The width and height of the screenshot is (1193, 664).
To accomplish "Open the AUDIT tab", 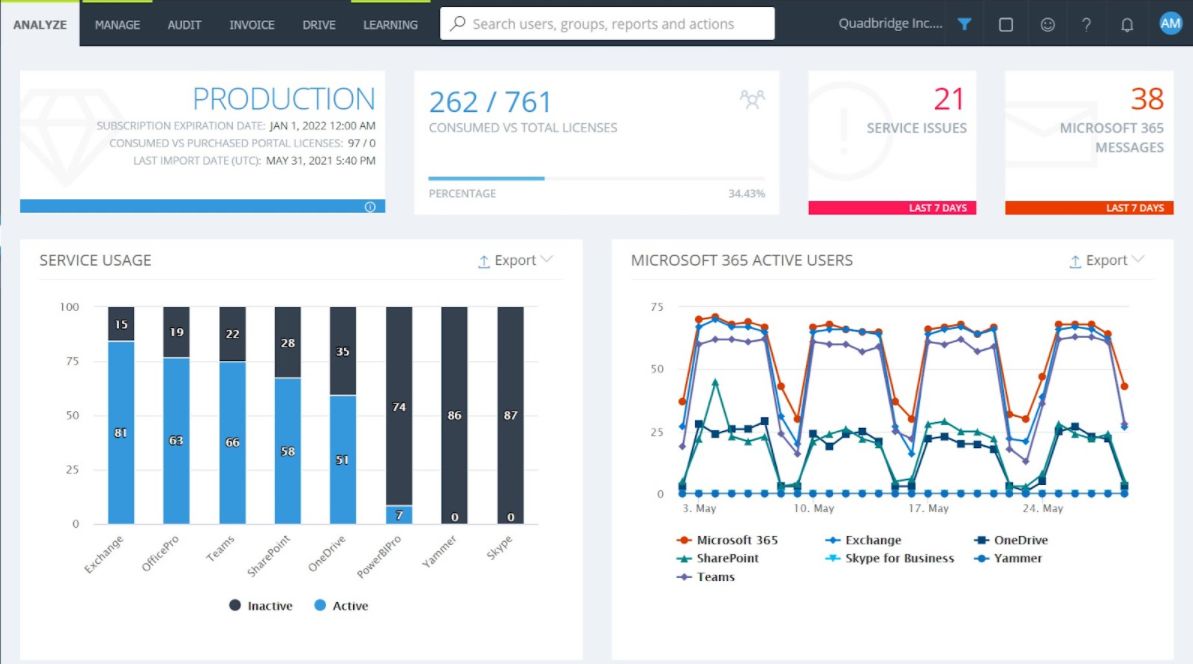I will [184, 24].
